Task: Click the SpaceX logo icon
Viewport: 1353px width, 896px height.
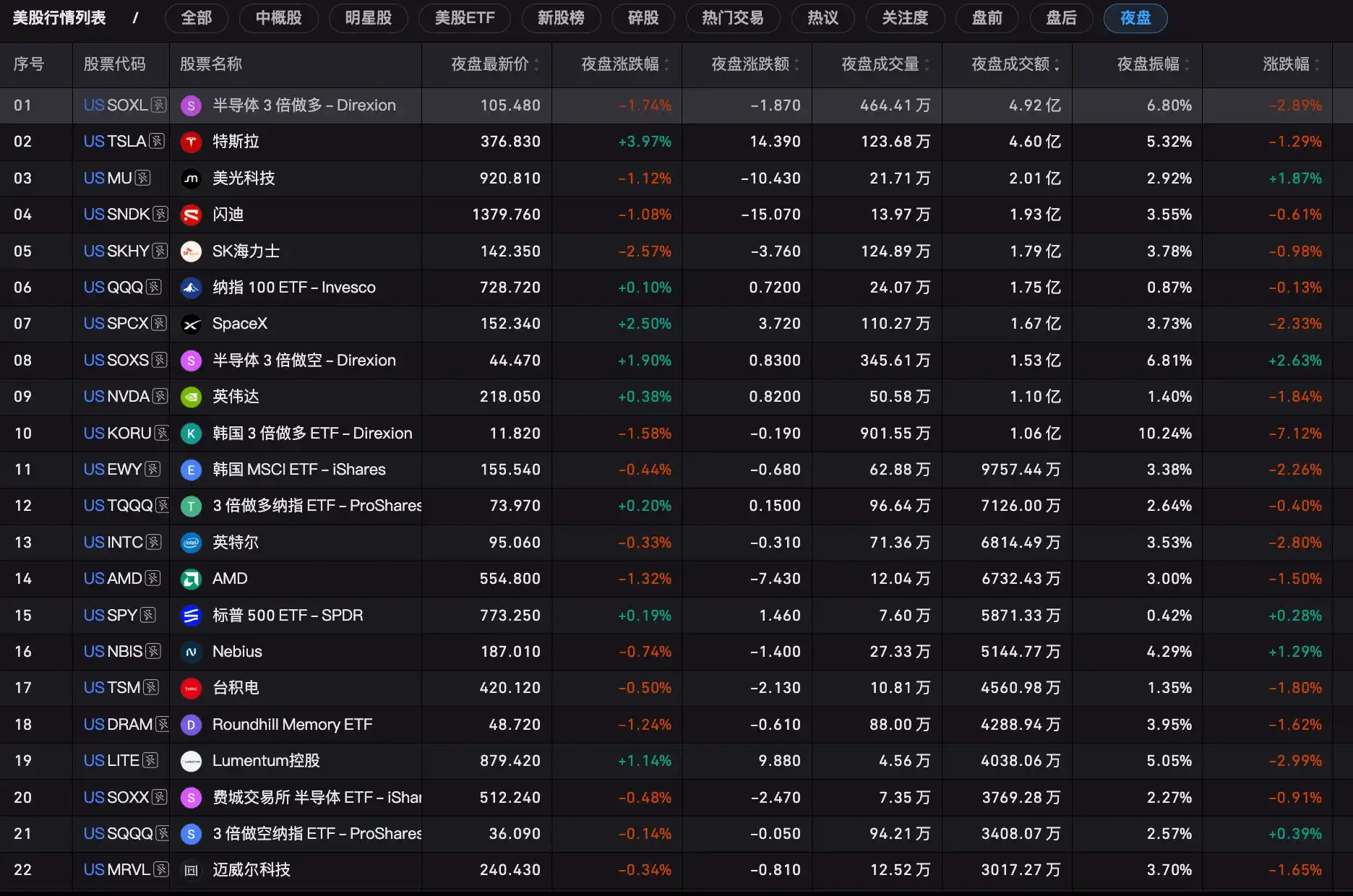Action: 191,324
